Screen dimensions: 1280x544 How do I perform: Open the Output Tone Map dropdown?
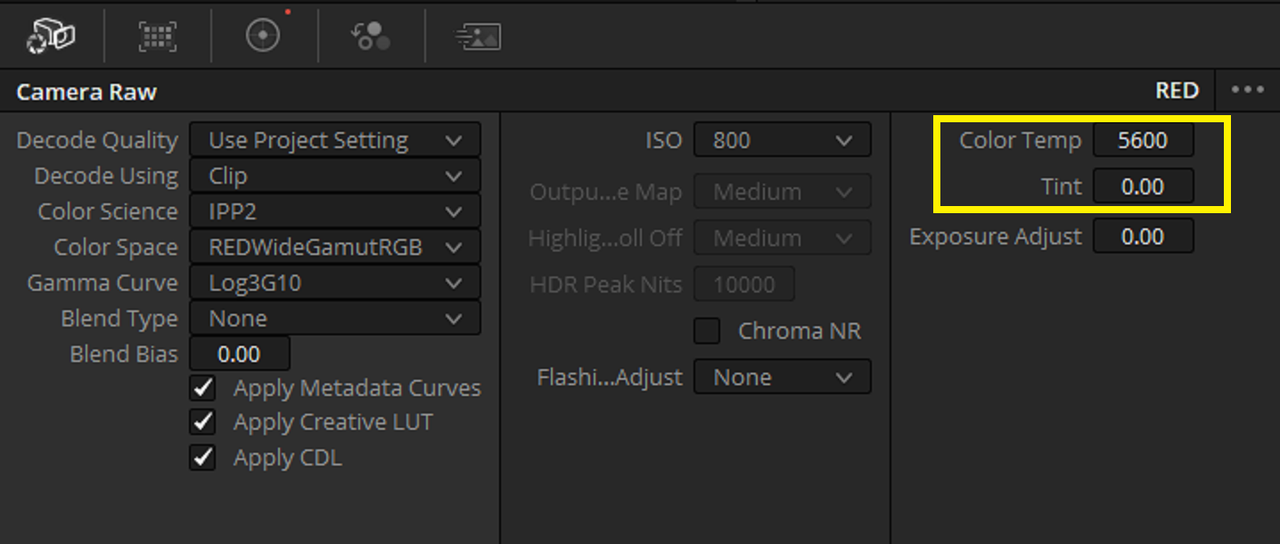click(782, 191)
